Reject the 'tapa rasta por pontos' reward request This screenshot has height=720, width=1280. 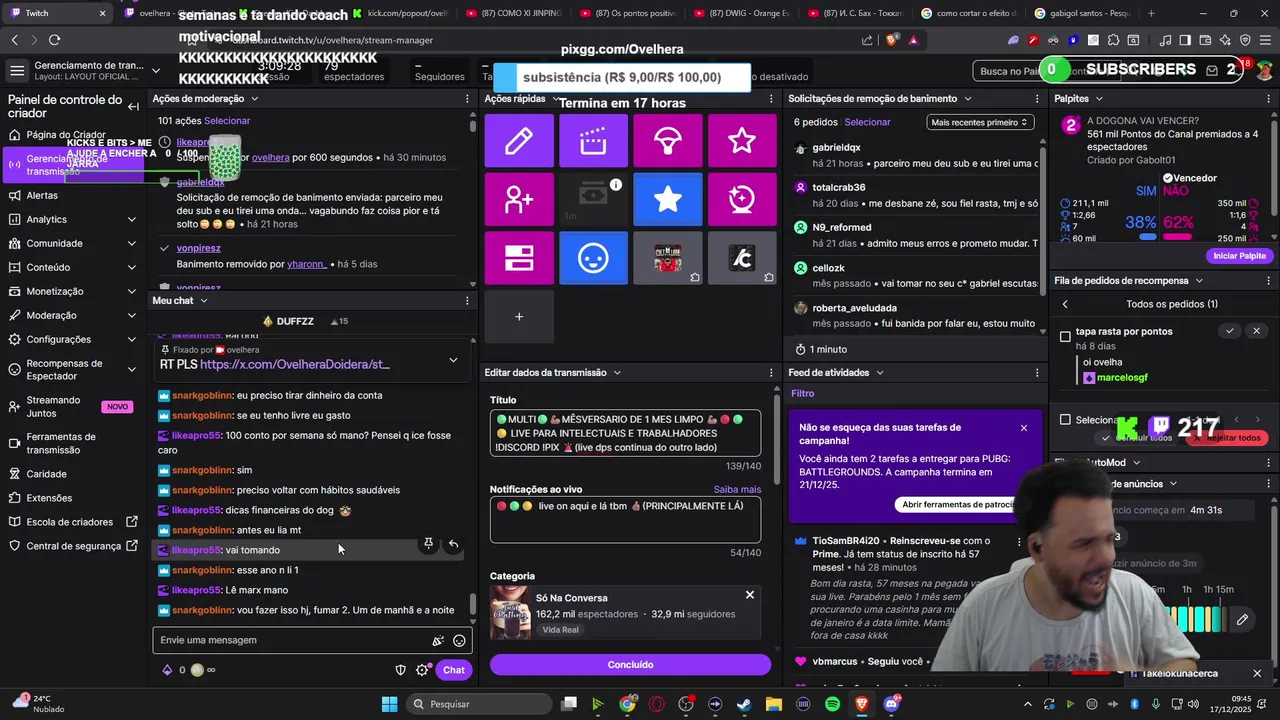coord(1257,331)
